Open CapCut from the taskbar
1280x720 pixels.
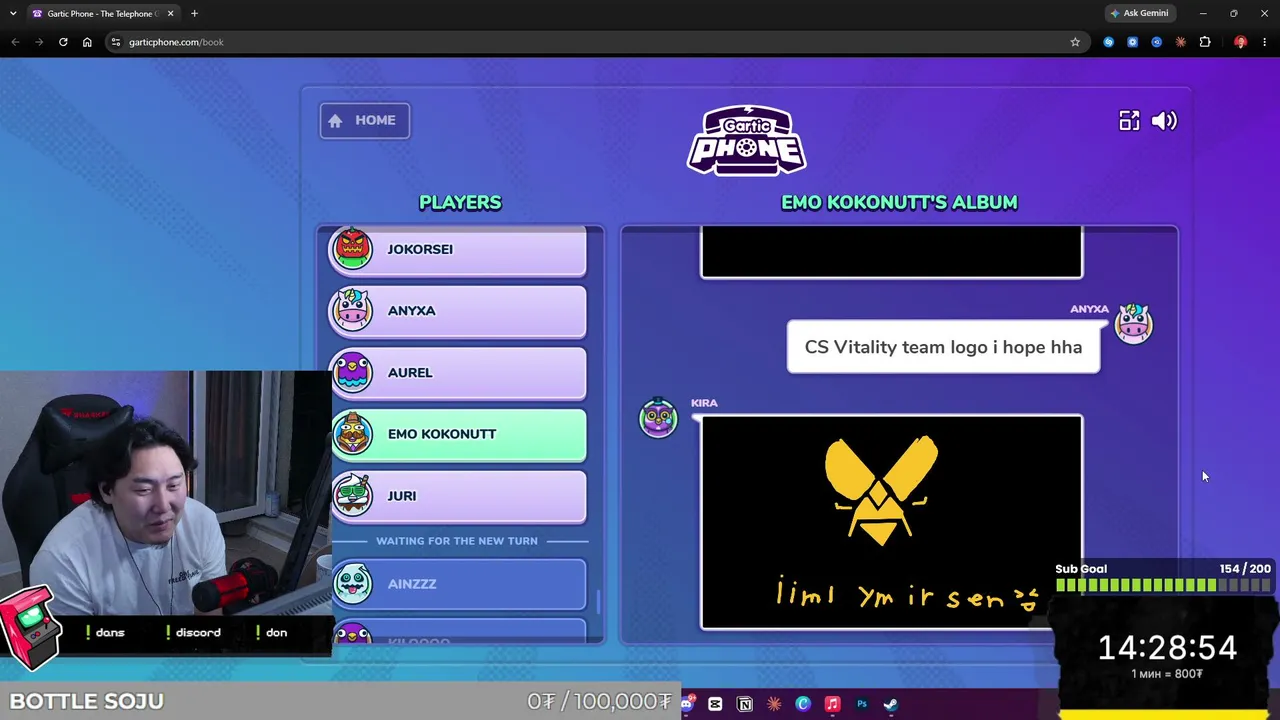[x=715, y=705]
